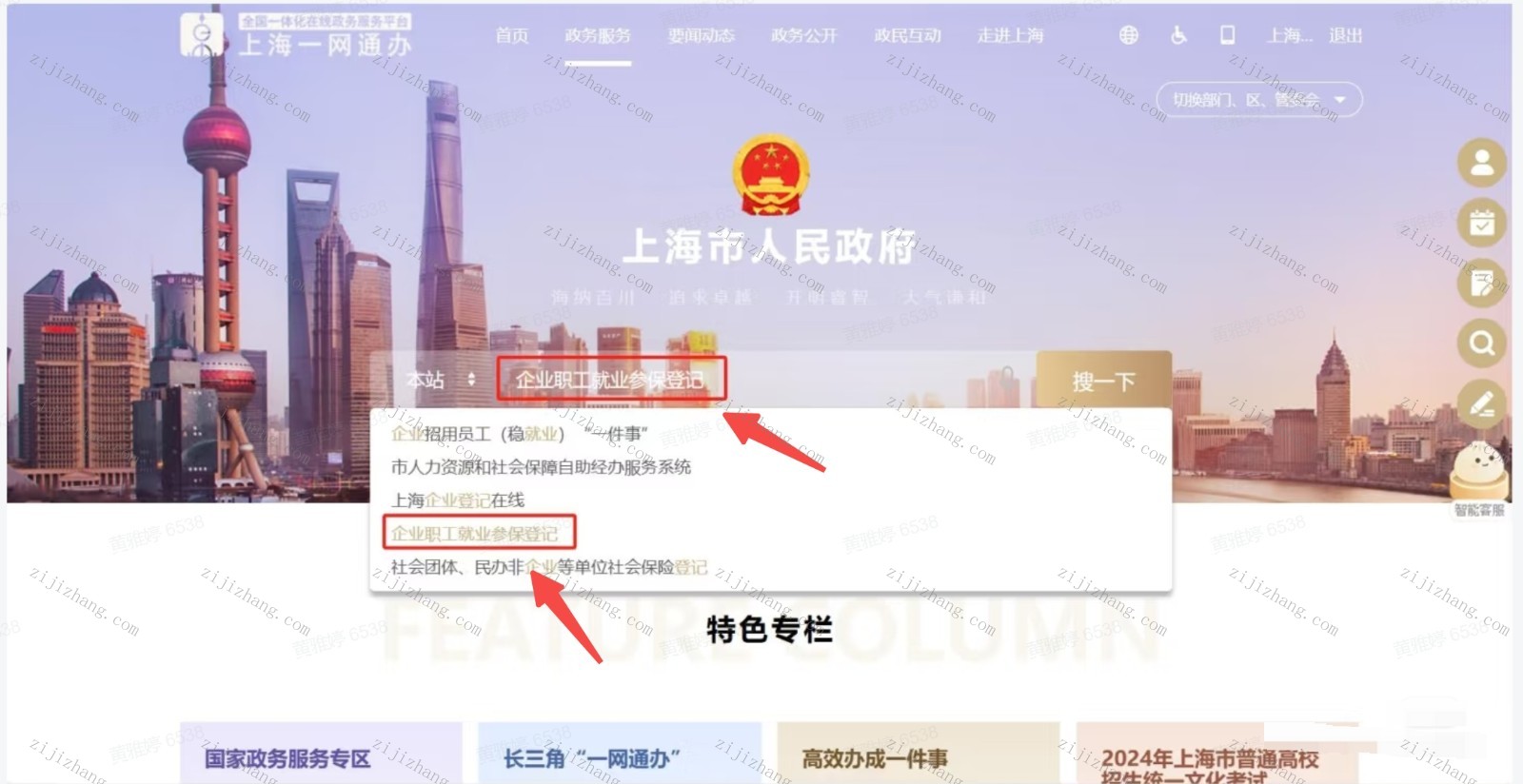This screenshot has width=1523, height=784.
Task: Click the 搜一下 search button
Action: coord(1103,381)
